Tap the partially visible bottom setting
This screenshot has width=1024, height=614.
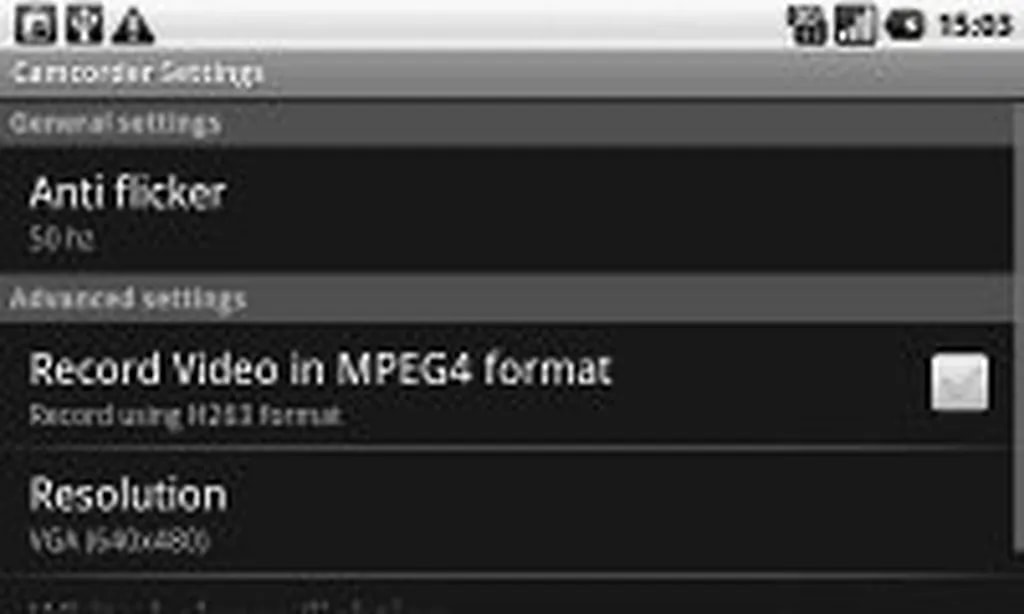pos(507,597)
